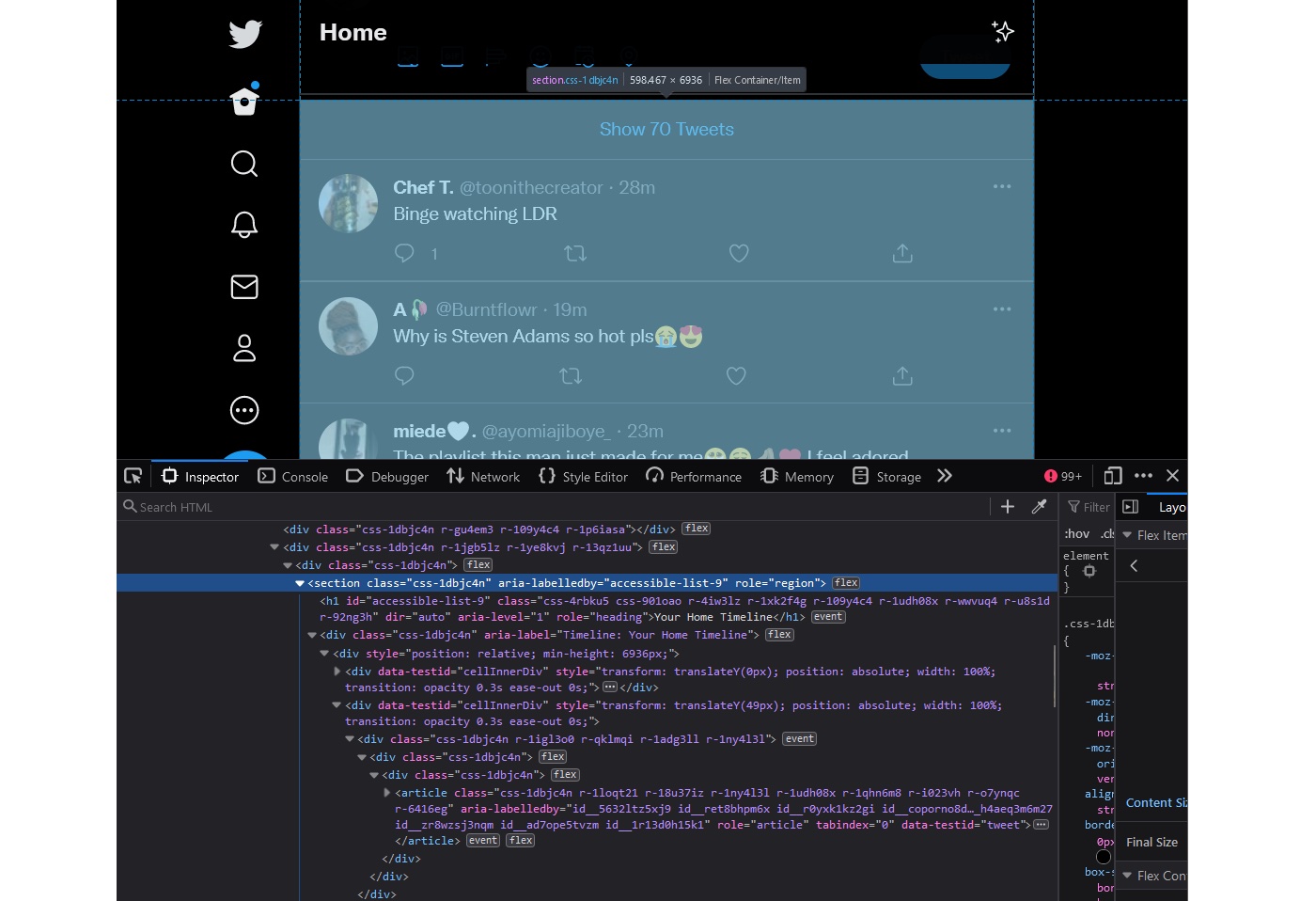Open the .cls class editor toggle

[1107, 533]
